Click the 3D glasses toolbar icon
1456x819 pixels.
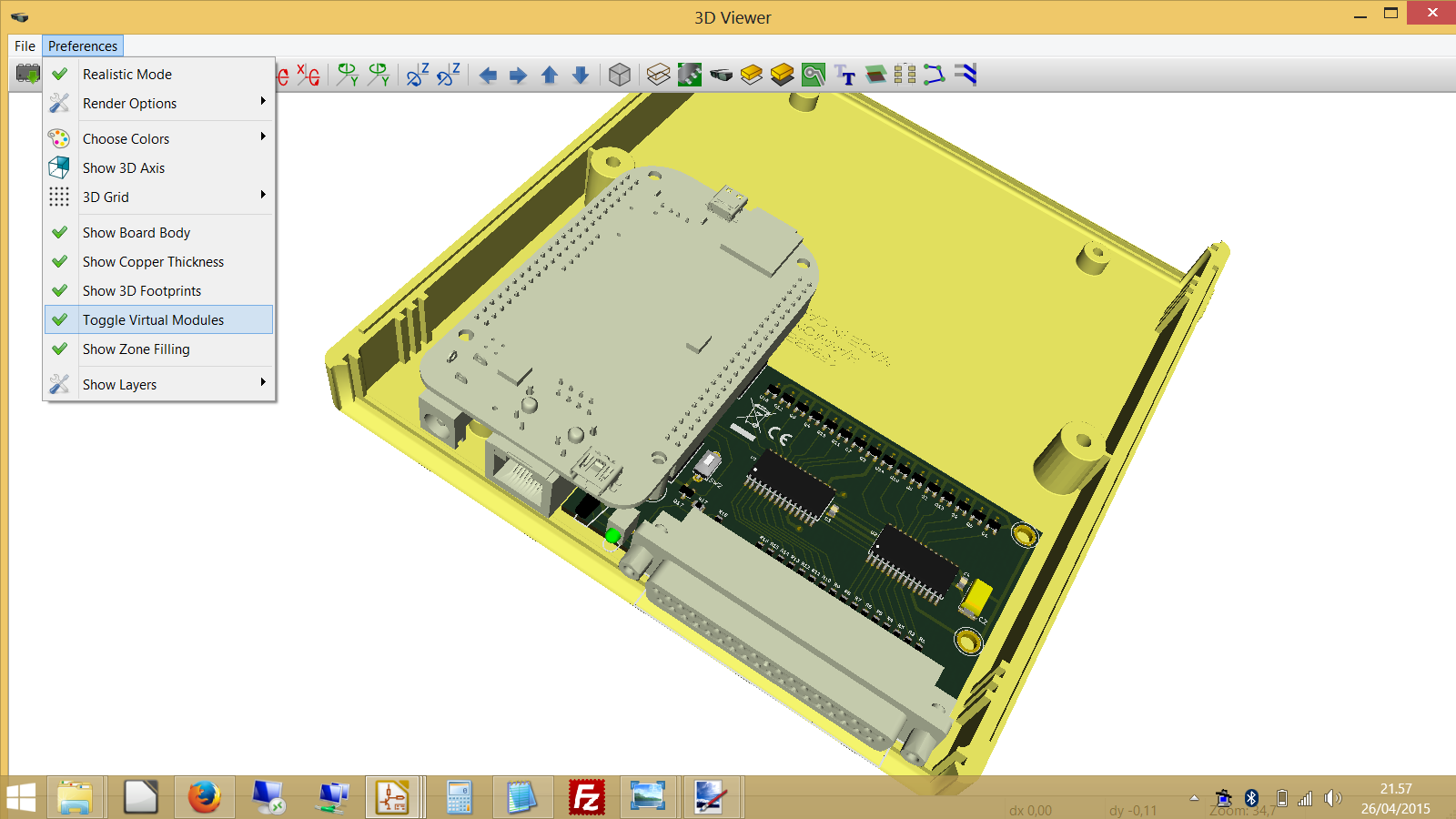pyautogui.click(x=721, y=76)
